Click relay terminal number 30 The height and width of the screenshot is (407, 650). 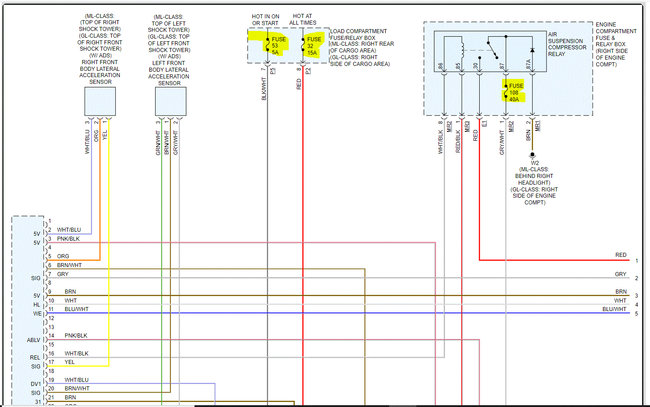coord(475,65)
